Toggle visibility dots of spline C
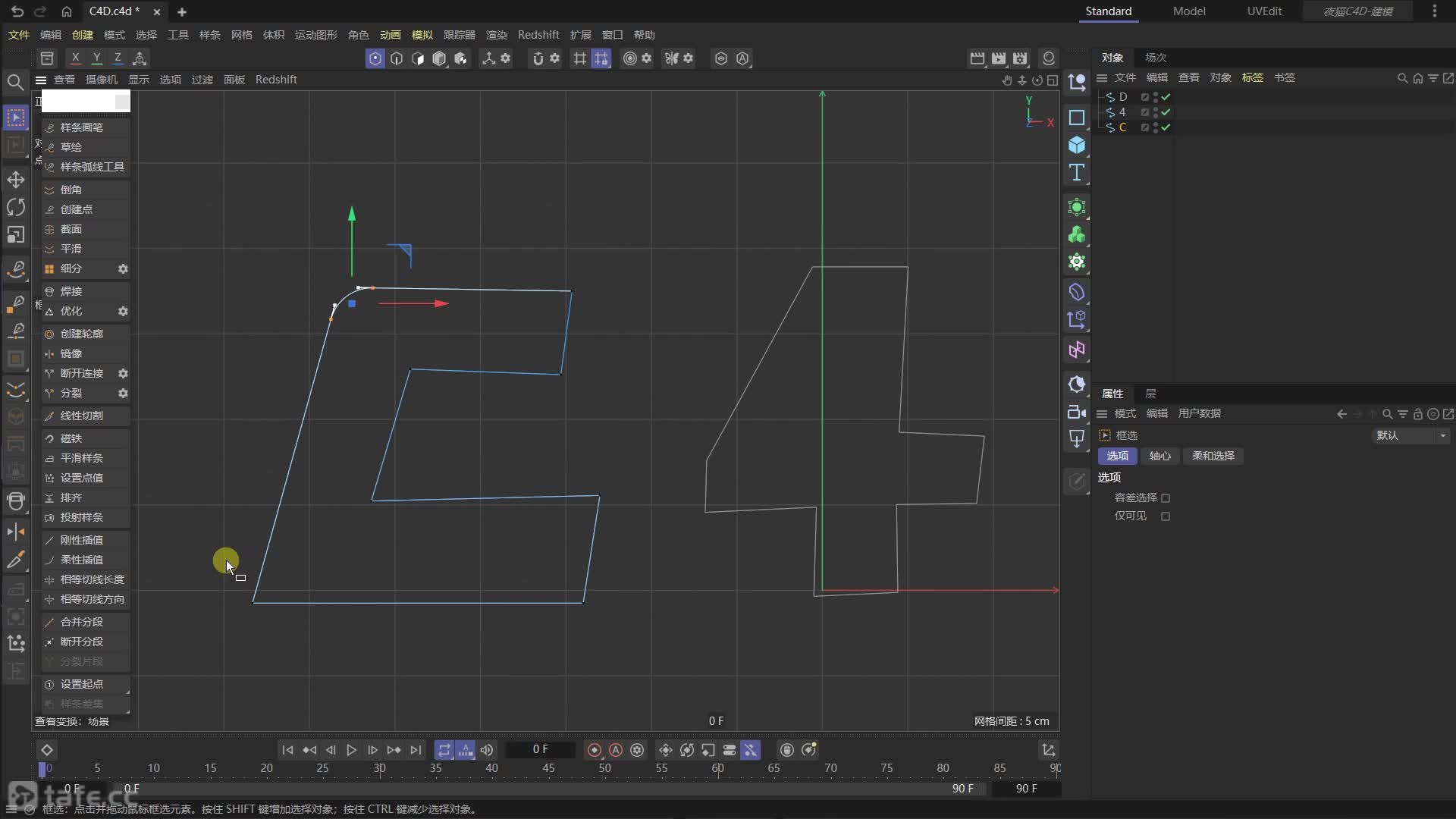The height and width of the screenshot is (819, 1456). click(1156, 127)
